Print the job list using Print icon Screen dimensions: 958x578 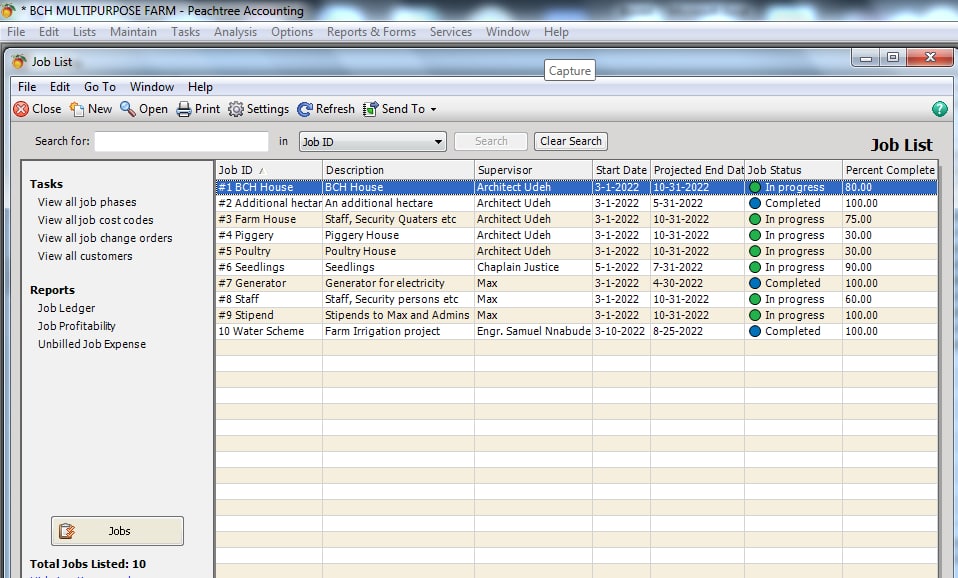pos(184,109)
